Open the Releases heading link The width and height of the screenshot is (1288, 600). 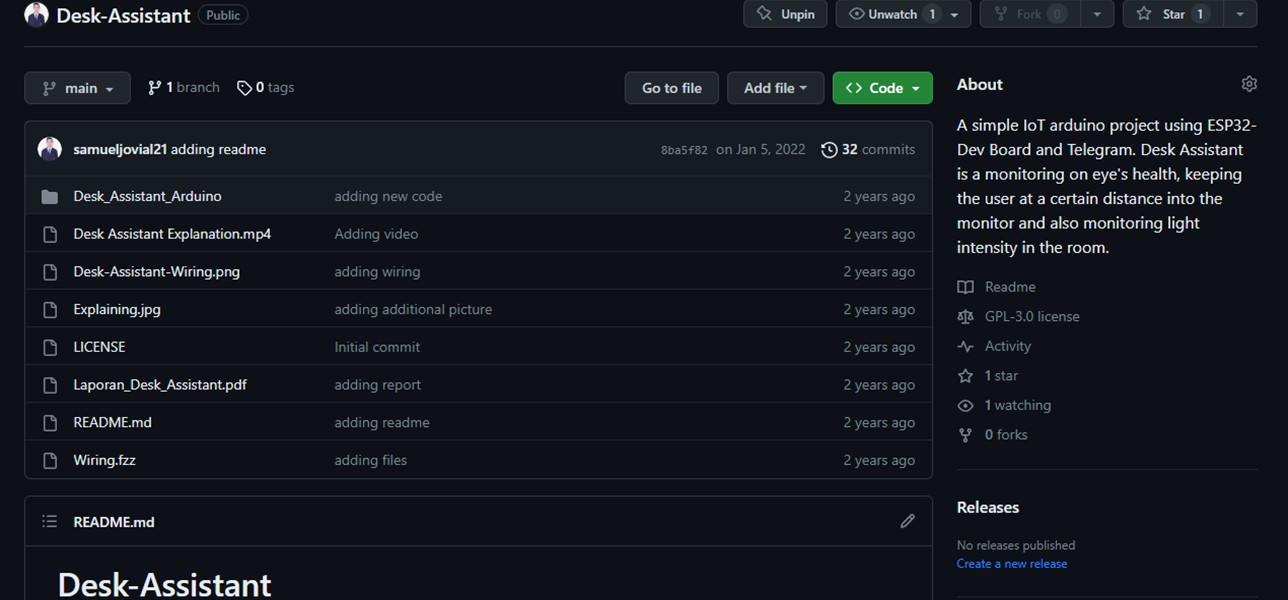tap(988, 507)
